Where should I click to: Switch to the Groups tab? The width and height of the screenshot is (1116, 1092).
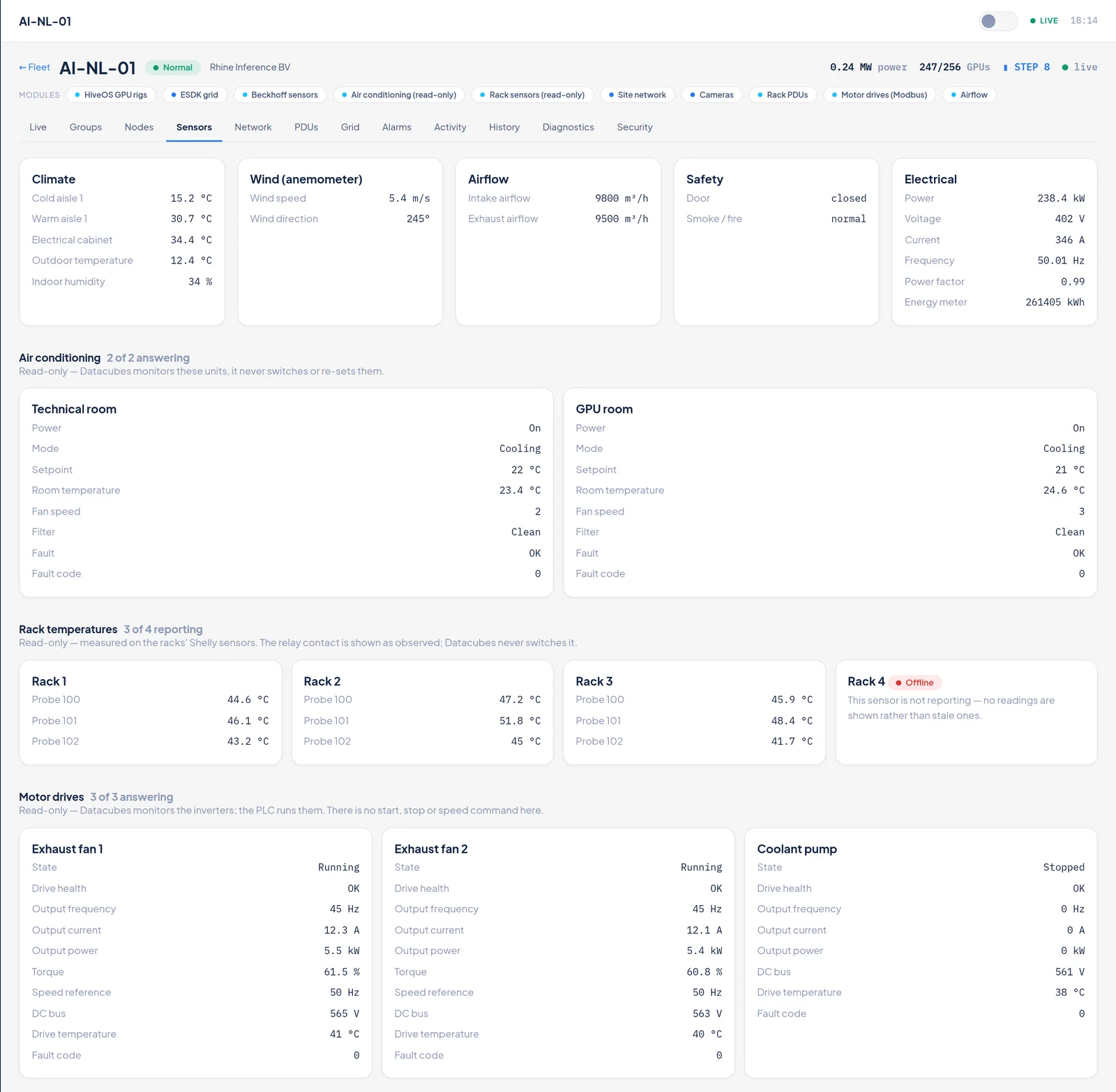tap(86, 127)
